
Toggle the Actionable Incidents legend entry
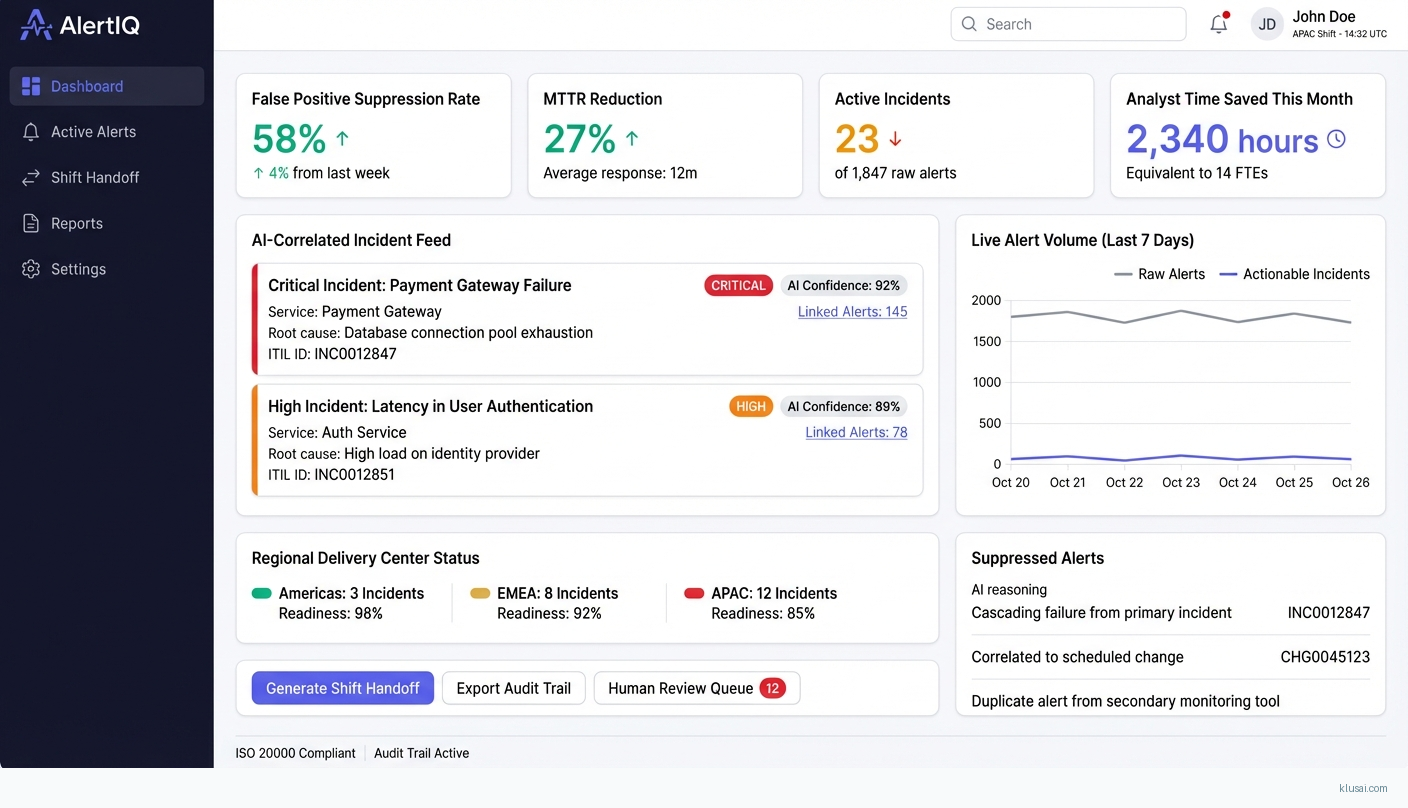pyautogui.click(x=1294, y=274)
